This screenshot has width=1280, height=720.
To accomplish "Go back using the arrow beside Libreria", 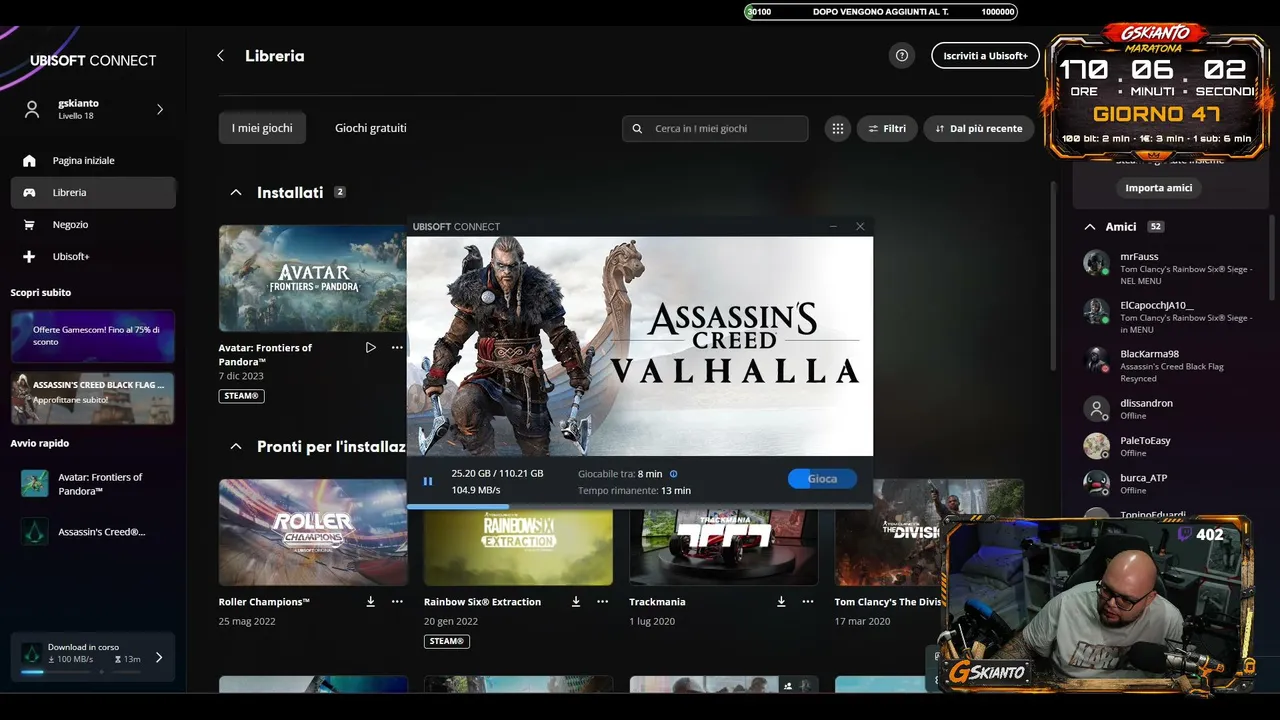I will [221, 56].
